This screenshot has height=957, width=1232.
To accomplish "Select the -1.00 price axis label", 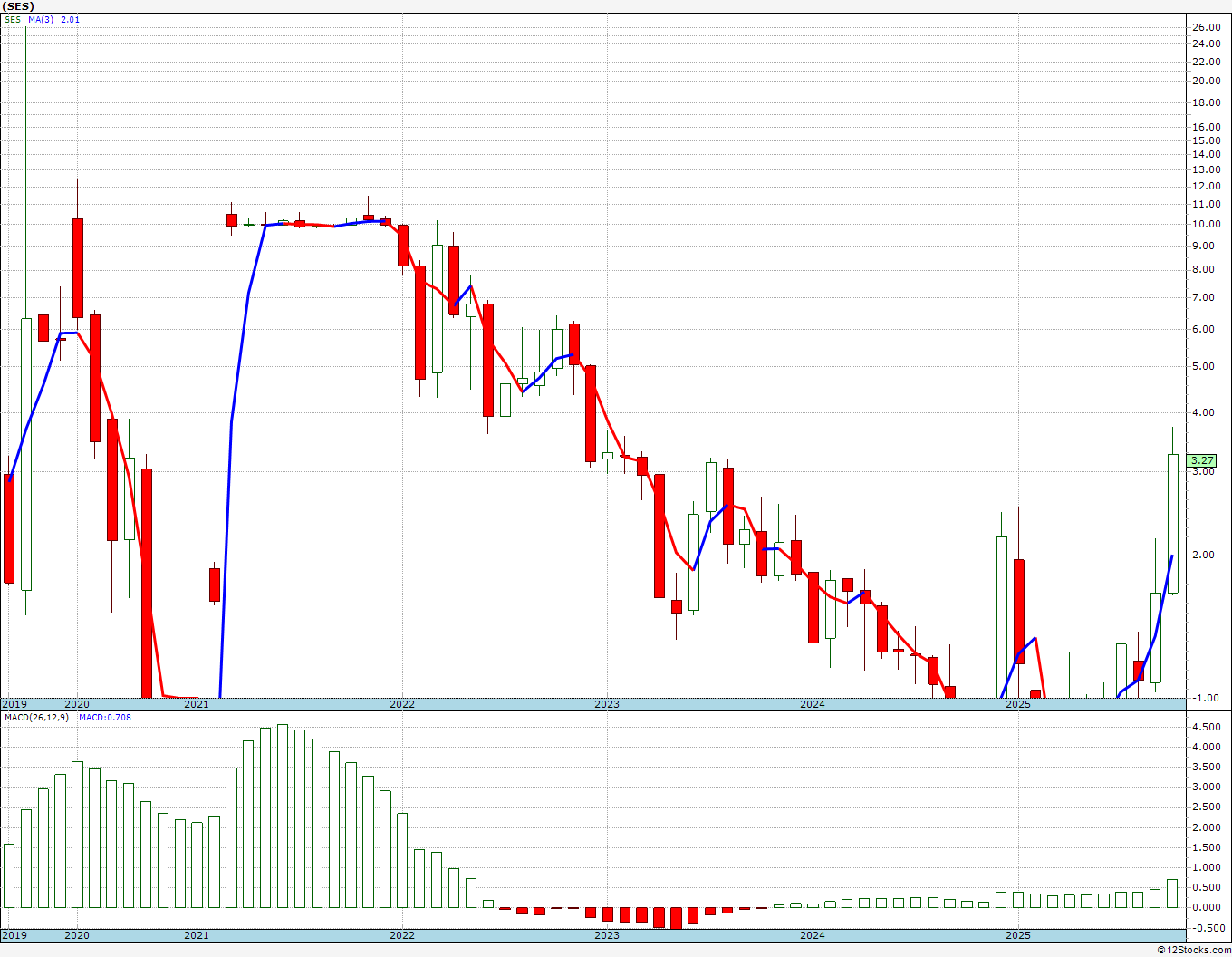I will [1207, 699].
